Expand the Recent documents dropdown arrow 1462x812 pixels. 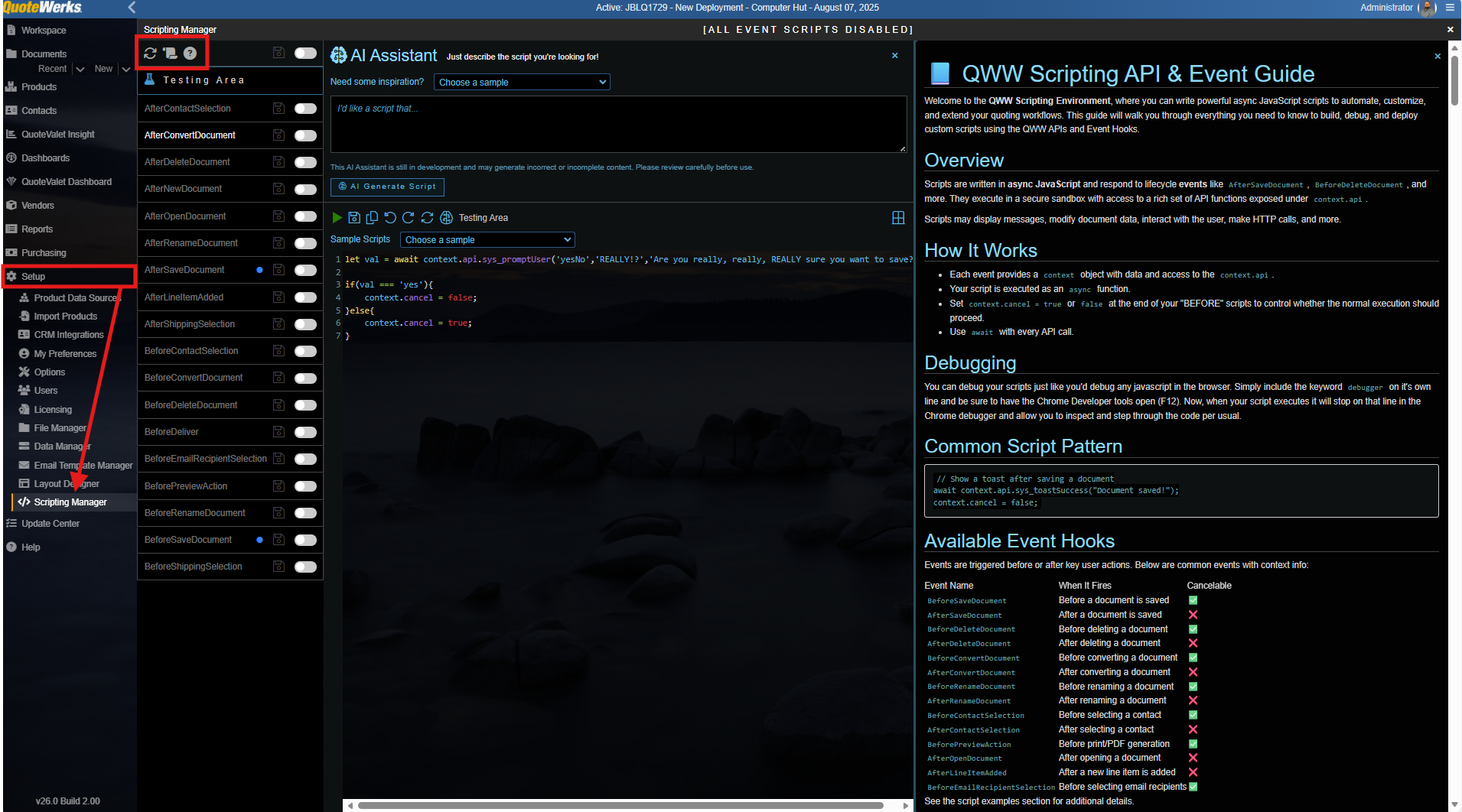pos(80,69)
